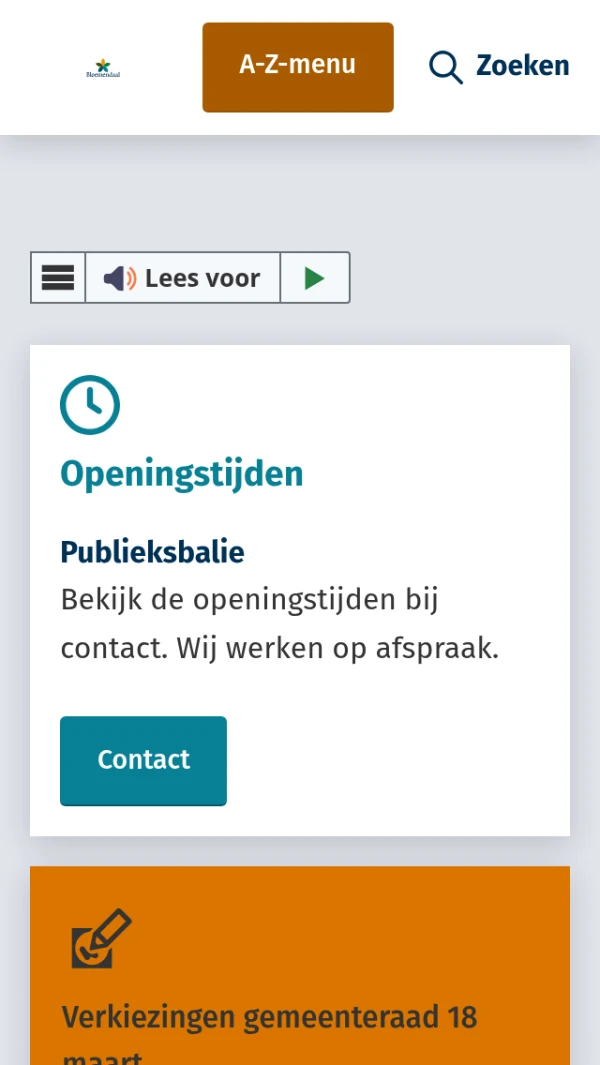Open the Contact page button
Viewport: 600px width, 1065px height.
[x=143, y=761]
